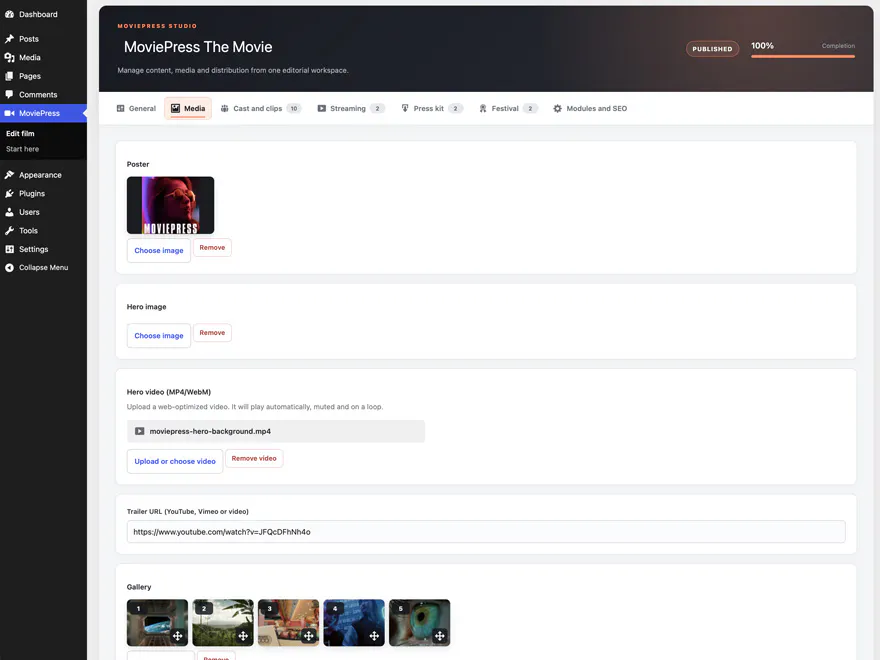
Task: Click the Comments bubble icon
Action: [10, 94]
